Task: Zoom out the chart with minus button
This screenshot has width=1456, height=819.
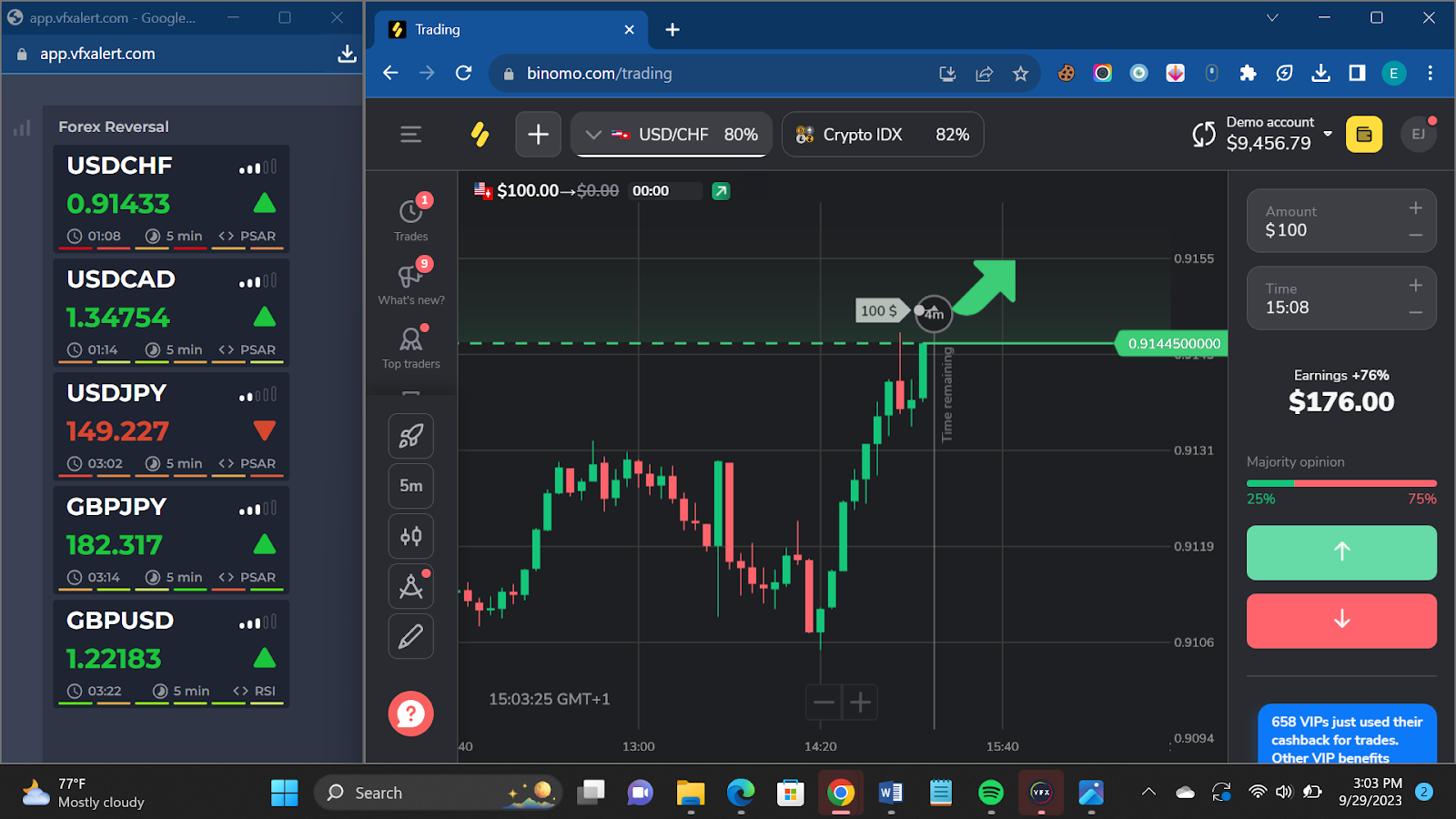Action: point(824,702)
